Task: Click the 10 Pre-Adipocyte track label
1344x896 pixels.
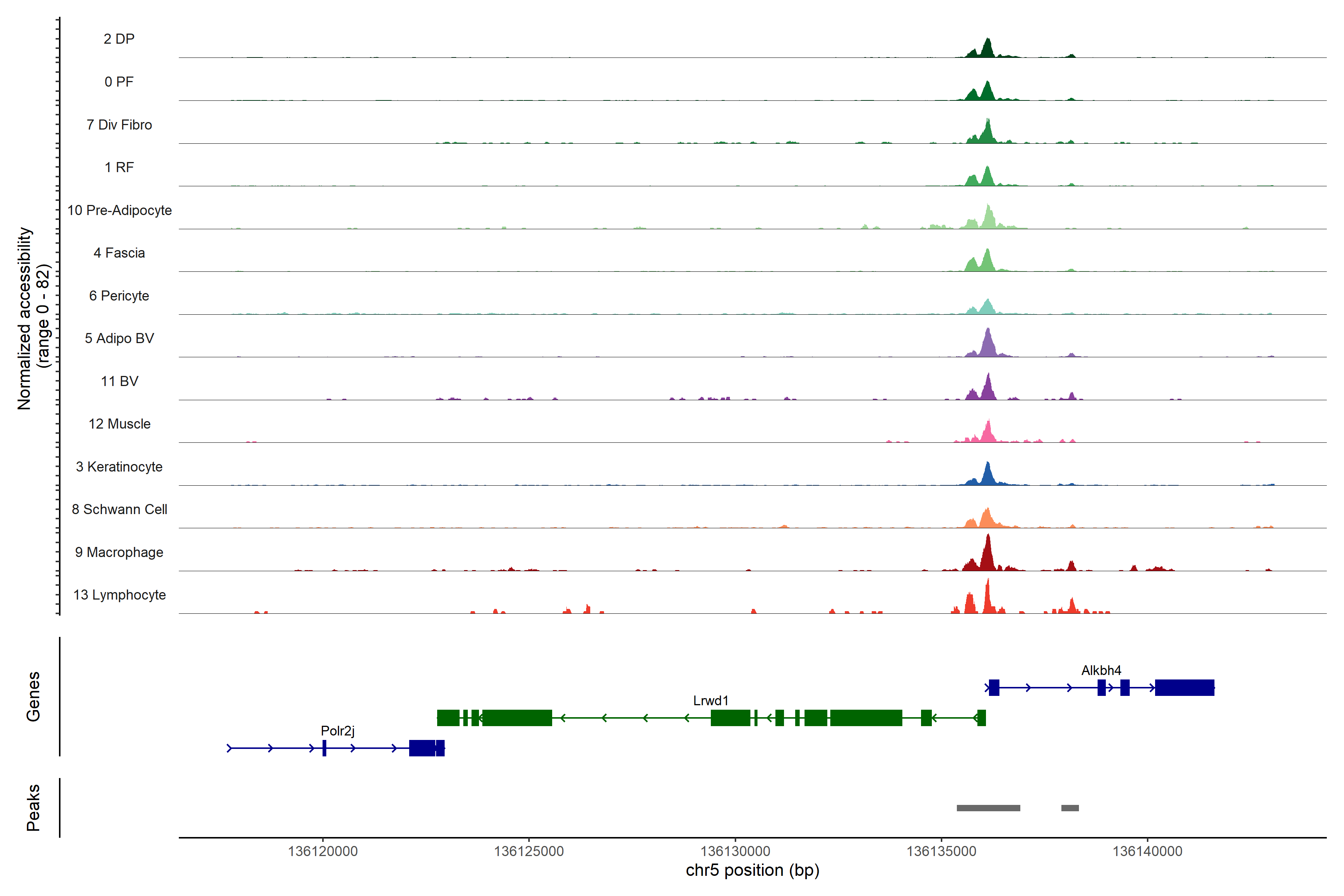Action: click(x=119, y=210)
